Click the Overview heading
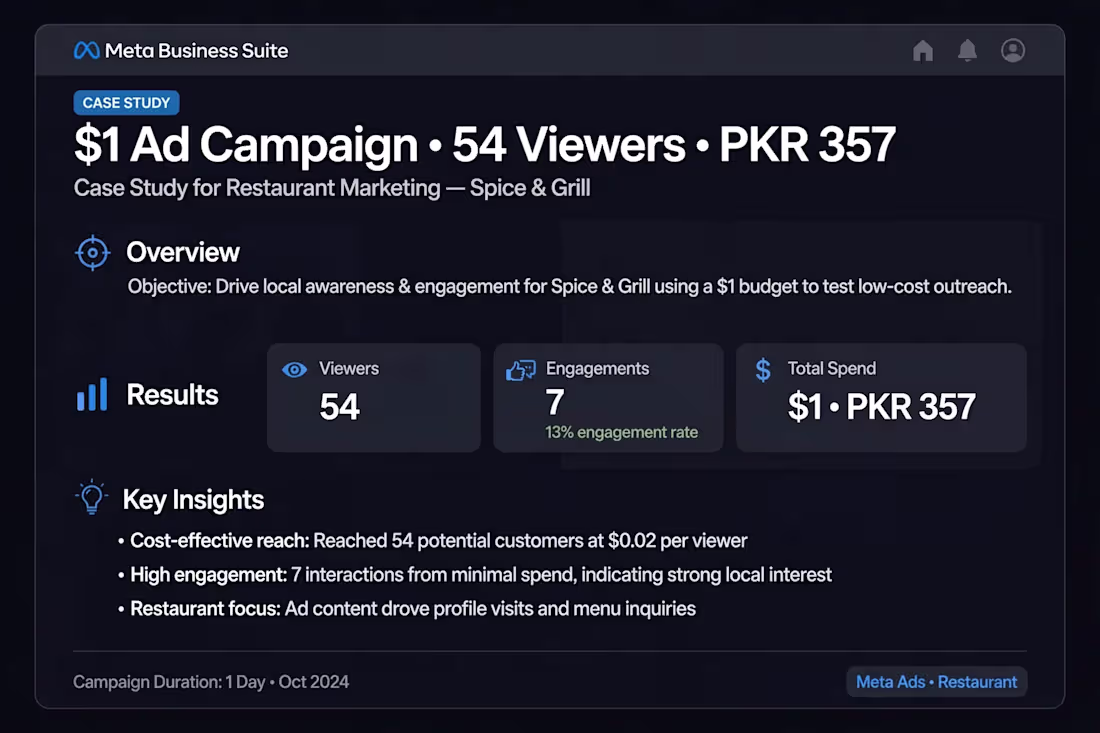 click(183, 253)
